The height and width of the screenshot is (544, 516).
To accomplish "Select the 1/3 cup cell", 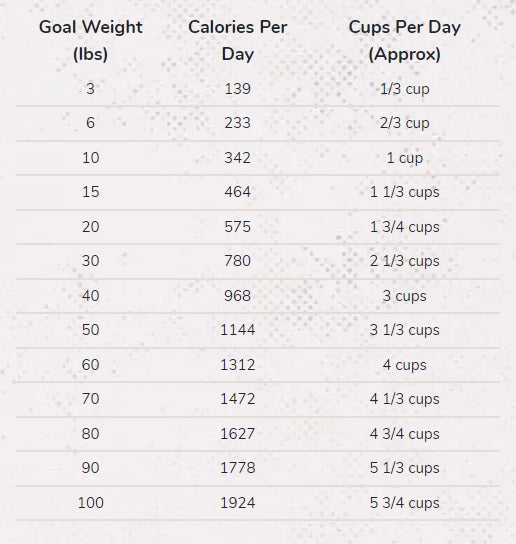I will pyautogui.click(x=405, y=89).
